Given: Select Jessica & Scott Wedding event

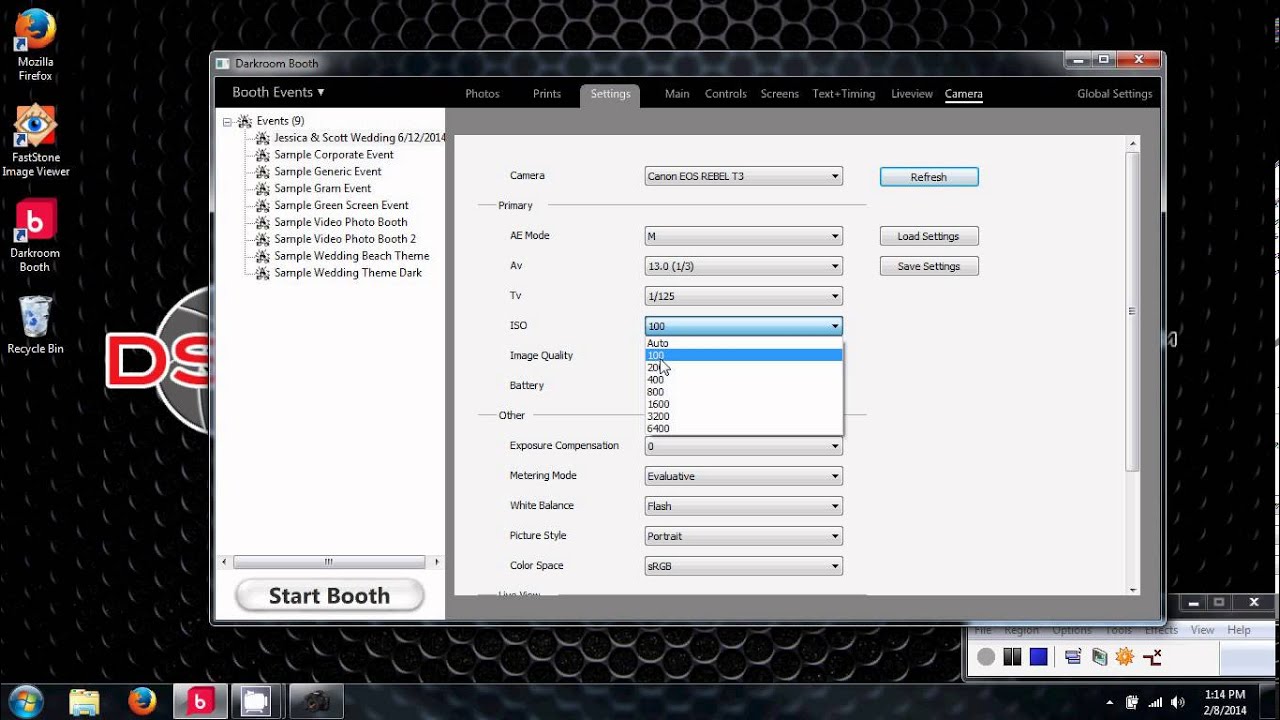Looking at the screenshot, I should click(359, 138).
